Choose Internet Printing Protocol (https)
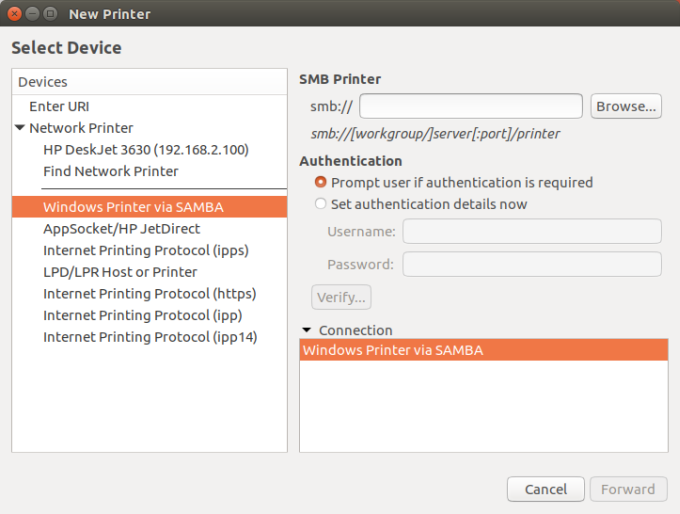Viewport: 680px width, 514px height. pos(149,293)
